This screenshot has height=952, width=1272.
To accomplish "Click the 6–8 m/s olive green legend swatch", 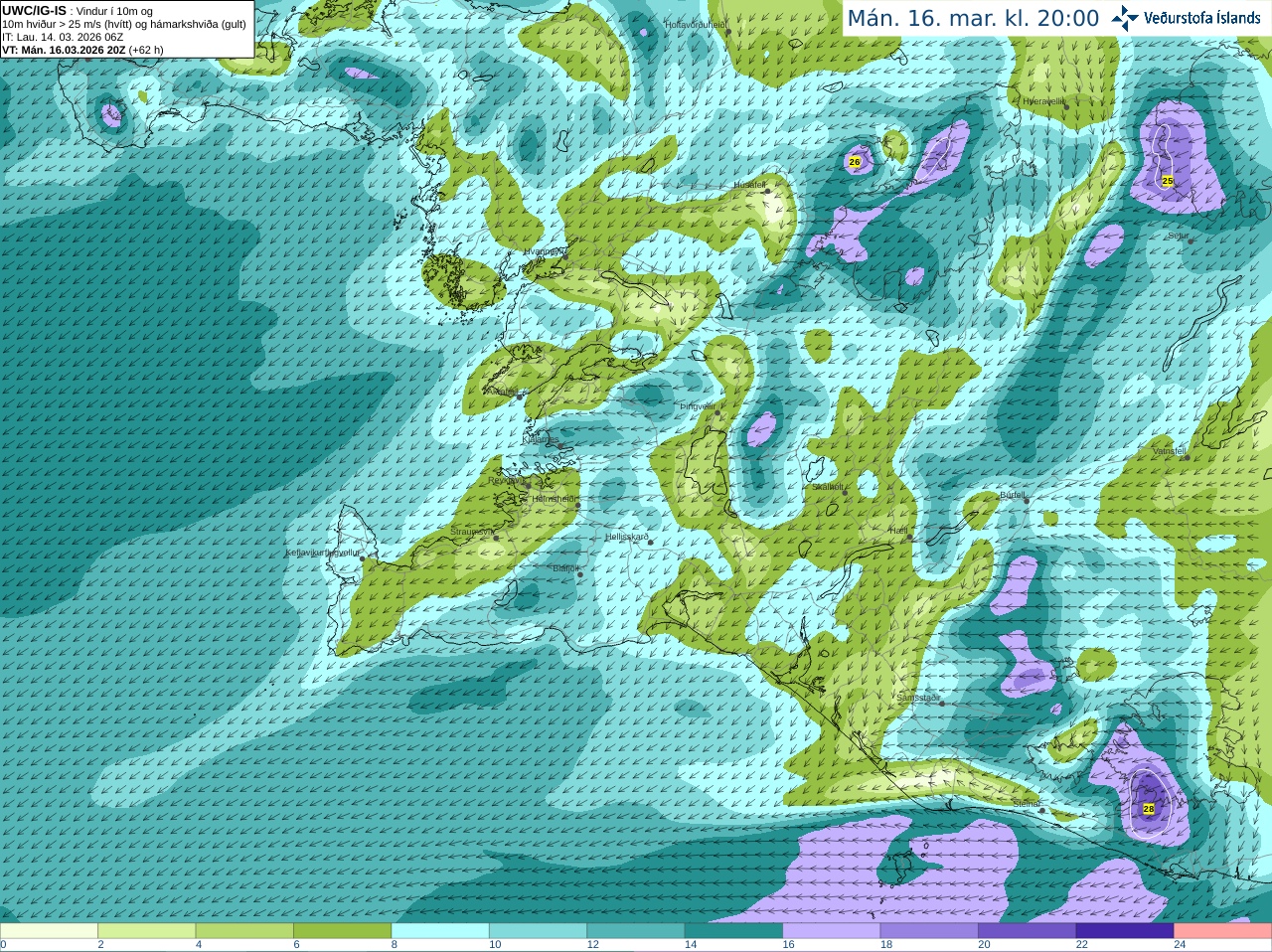I will 342,930.
